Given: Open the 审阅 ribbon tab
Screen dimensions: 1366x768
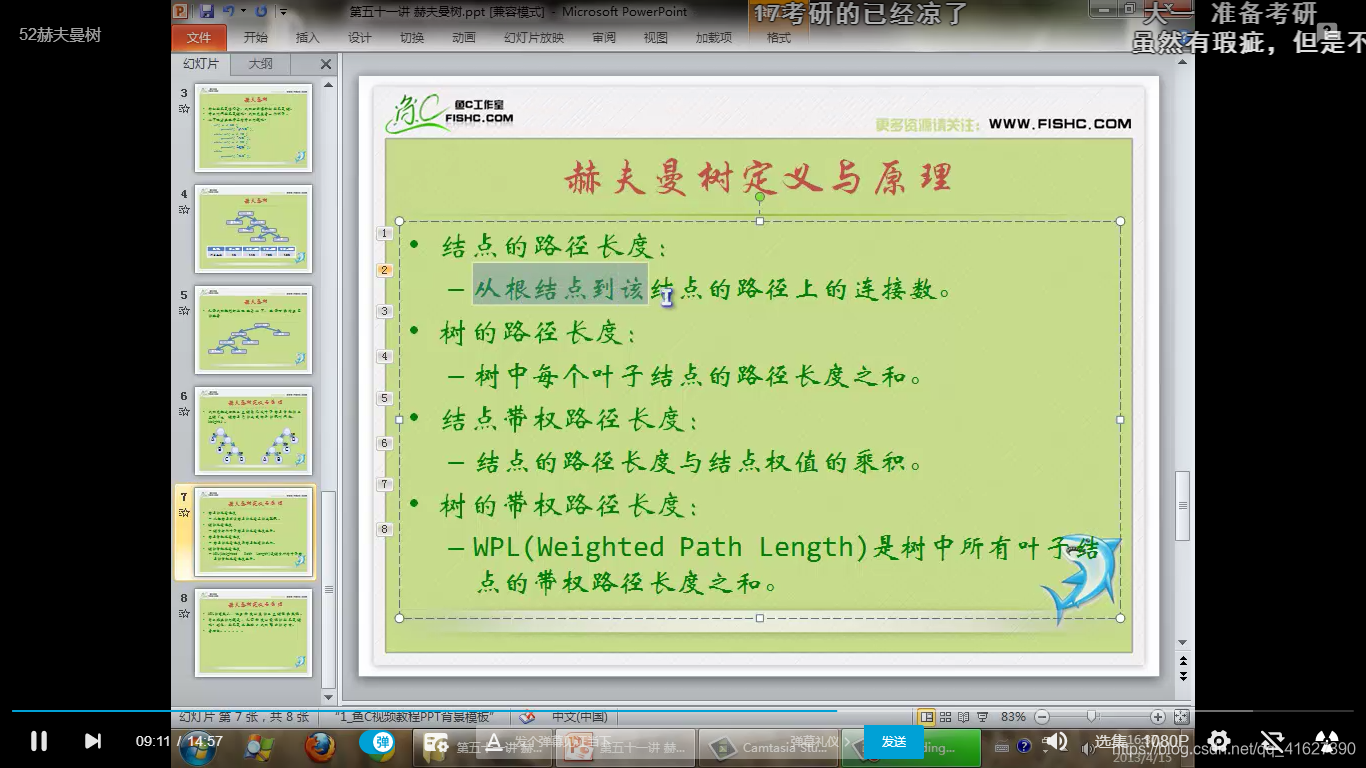Looking at the screenshot, I should click(x=604, y=37).
